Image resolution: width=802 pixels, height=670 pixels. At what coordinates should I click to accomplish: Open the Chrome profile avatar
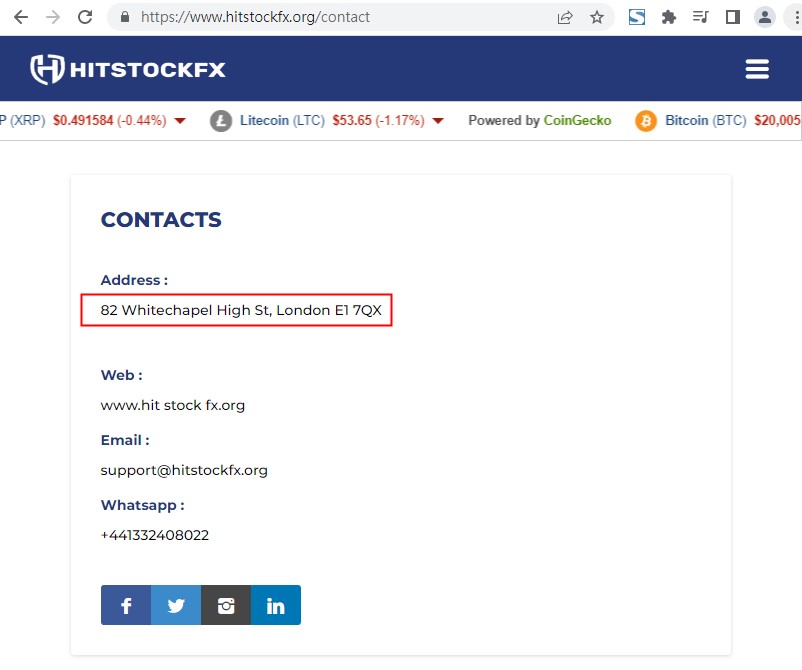[765, 17]
